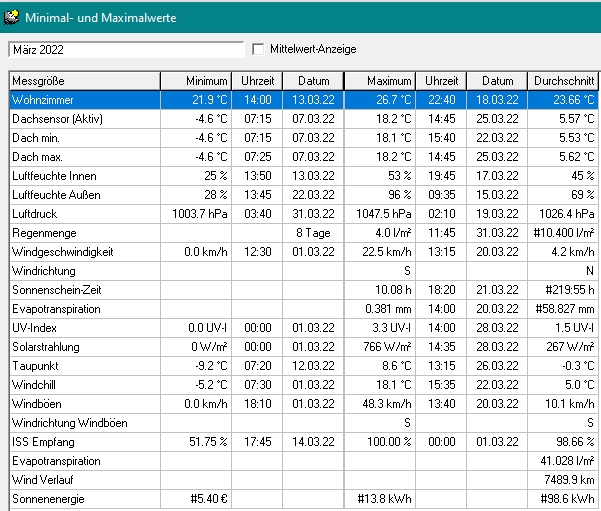Enable the Mittelwert-Anzeige checkbox

tap(259, 49)
